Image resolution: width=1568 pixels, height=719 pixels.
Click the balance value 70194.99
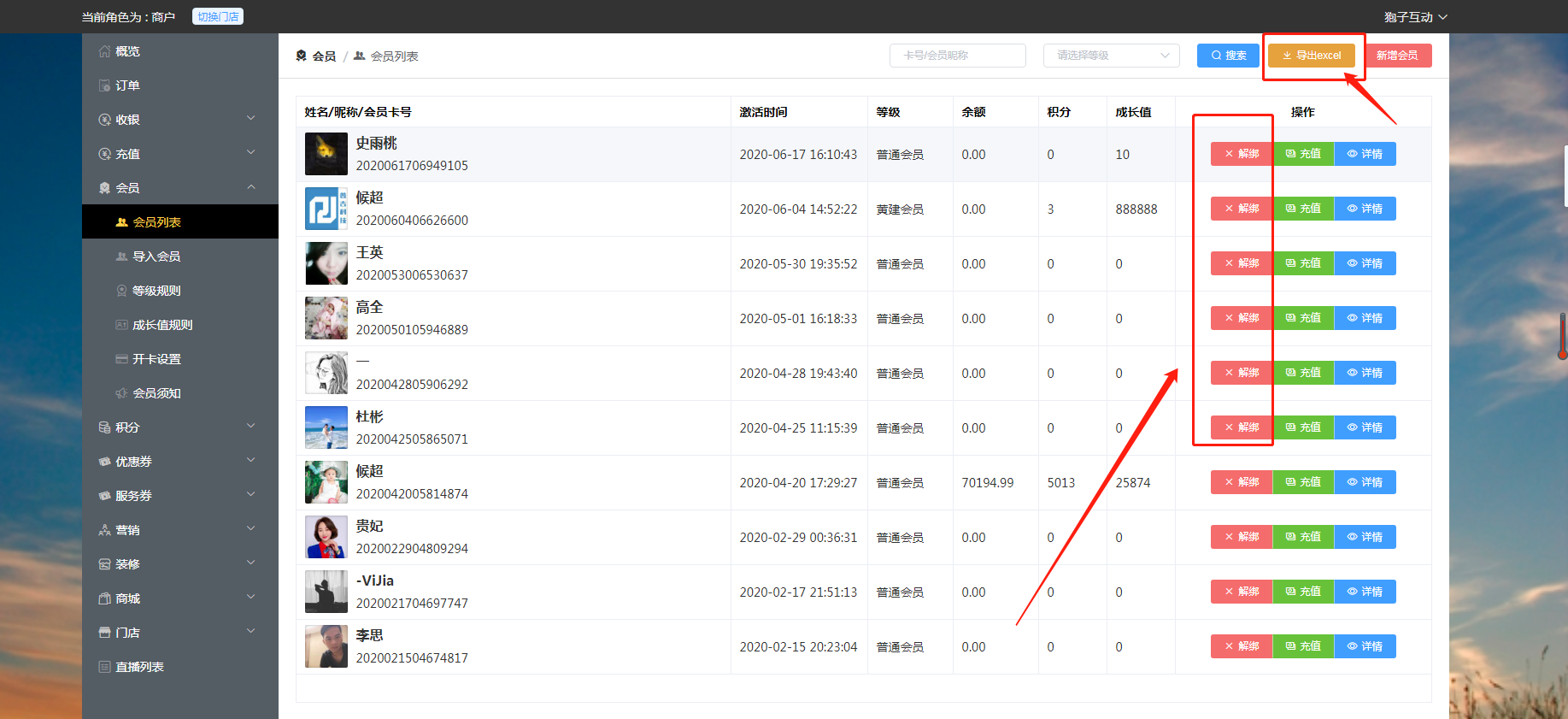pos(988,483)
